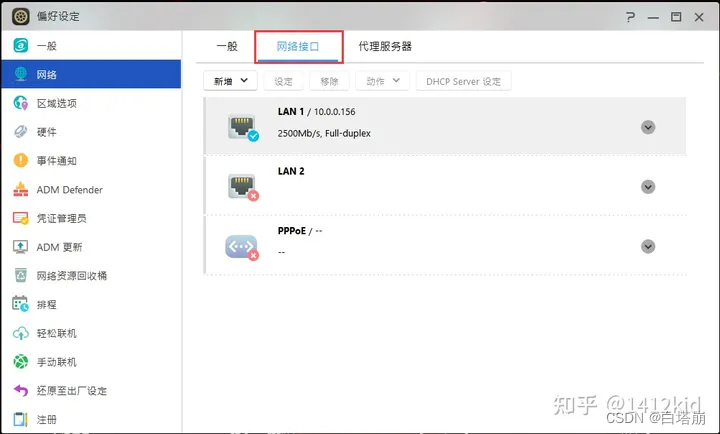
Task: Click the Remove (移除) button
Action: coord(329,81)
